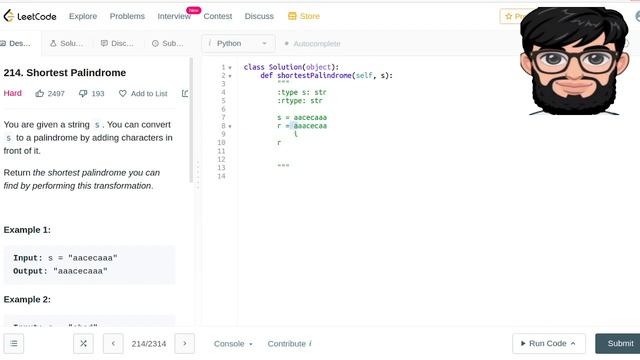Click the ':type s: str' comment line

[302, 92]
